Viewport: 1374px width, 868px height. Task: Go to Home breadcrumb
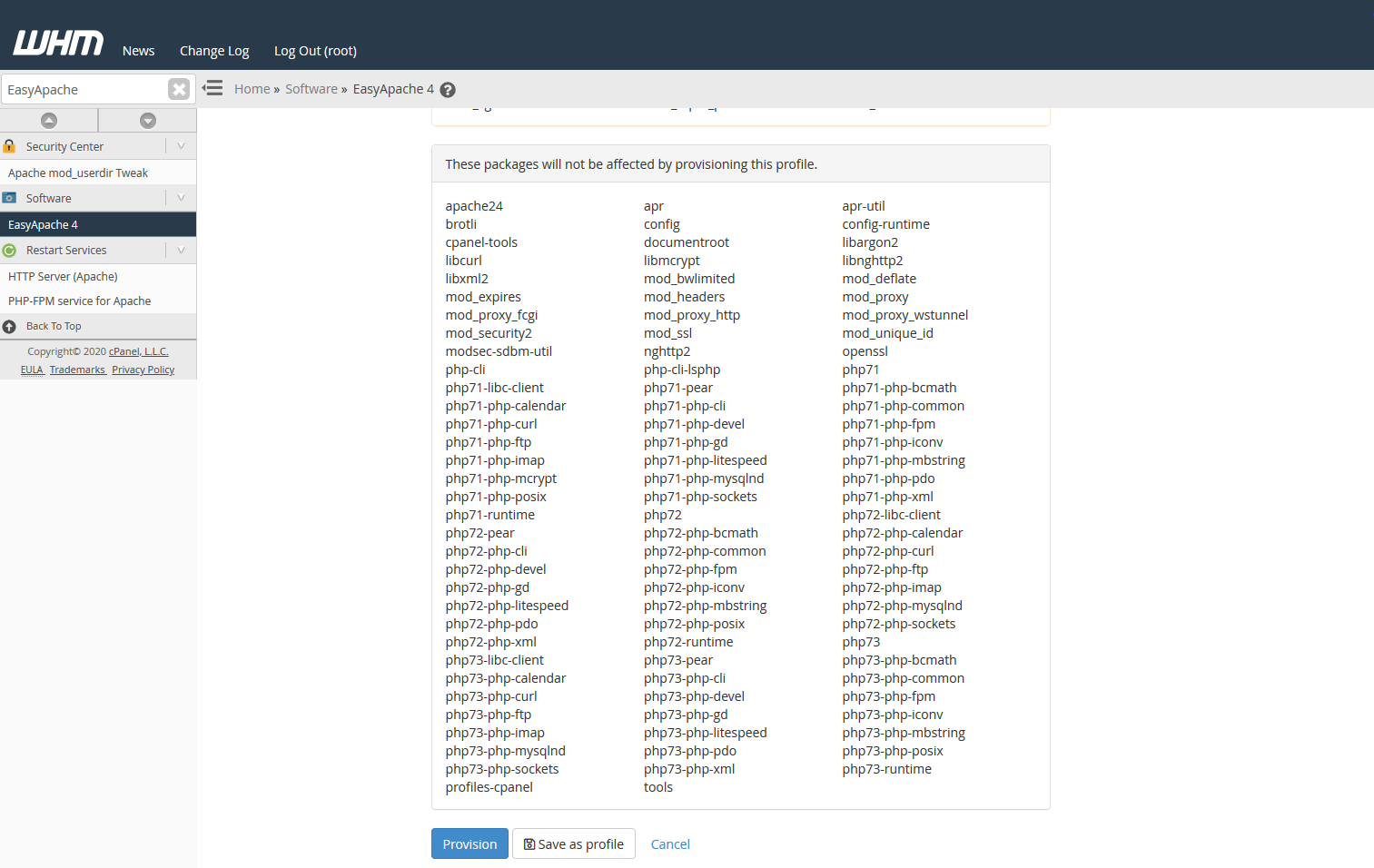pyautogui.click(x=252, y=89)
